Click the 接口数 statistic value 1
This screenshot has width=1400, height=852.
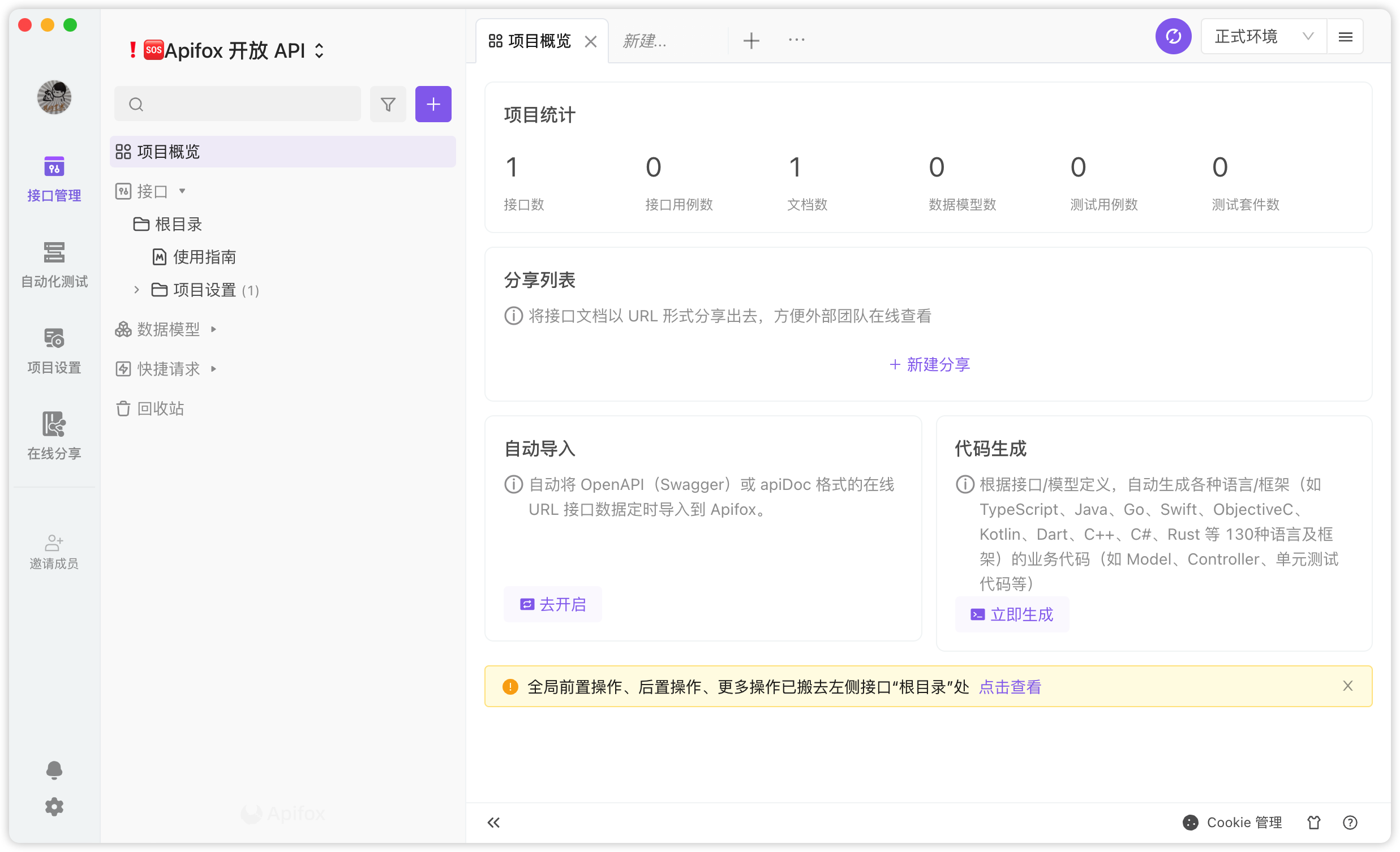click(512, 167)
